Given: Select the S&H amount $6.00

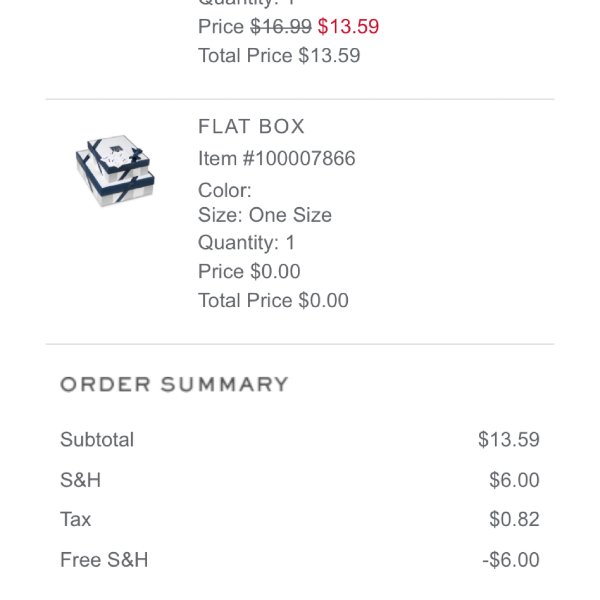Looking at the screenshot, I should click(x=514, y=480).
